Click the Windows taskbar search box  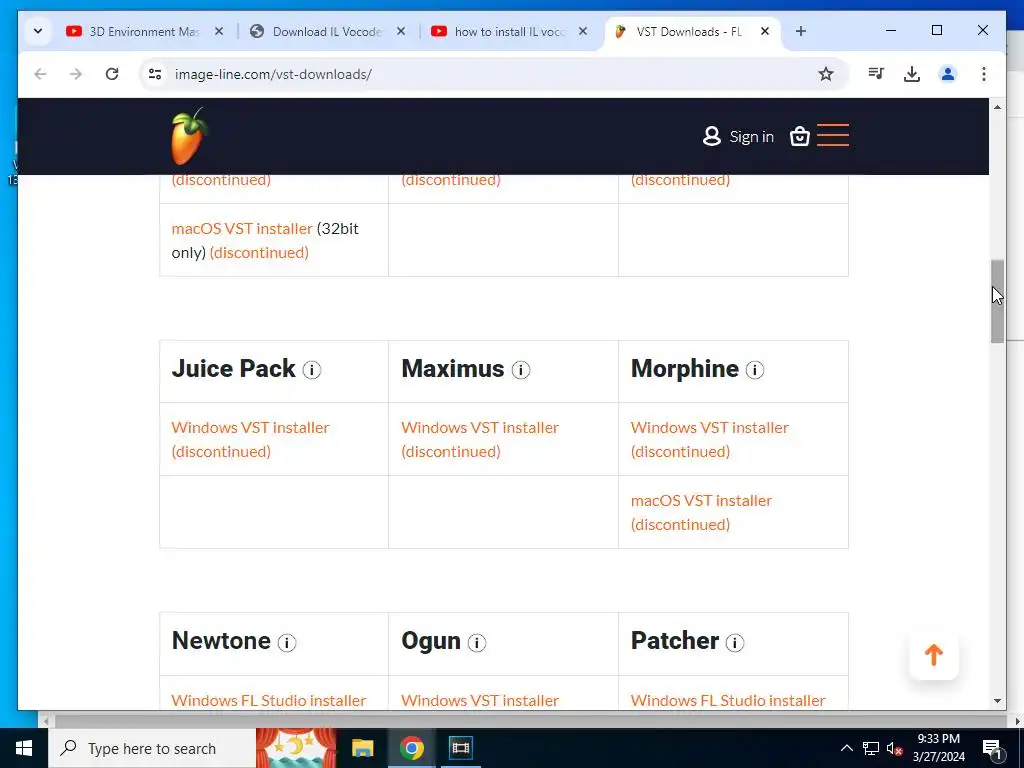tap(152, 748)
